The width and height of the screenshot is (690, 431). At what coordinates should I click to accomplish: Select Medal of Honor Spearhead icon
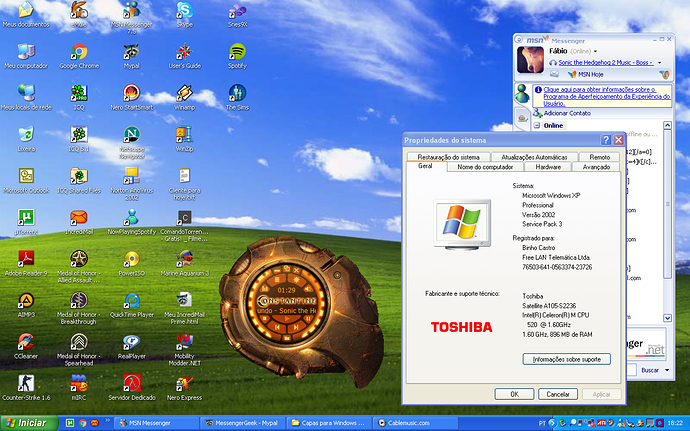(79, 350)
